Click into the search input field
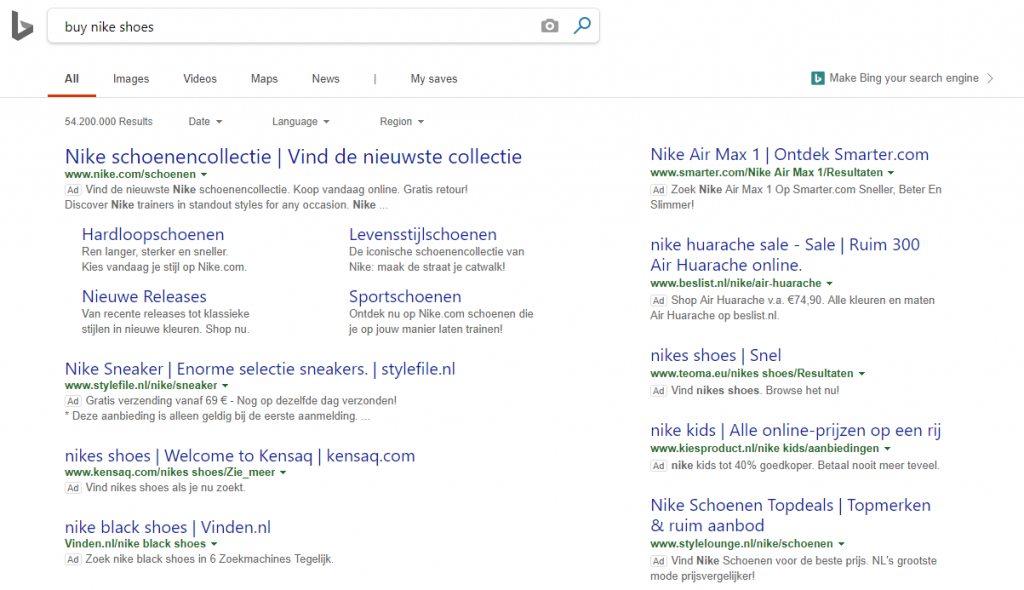The height and width of the screenshot is (590, 1024). pos(290,27)
